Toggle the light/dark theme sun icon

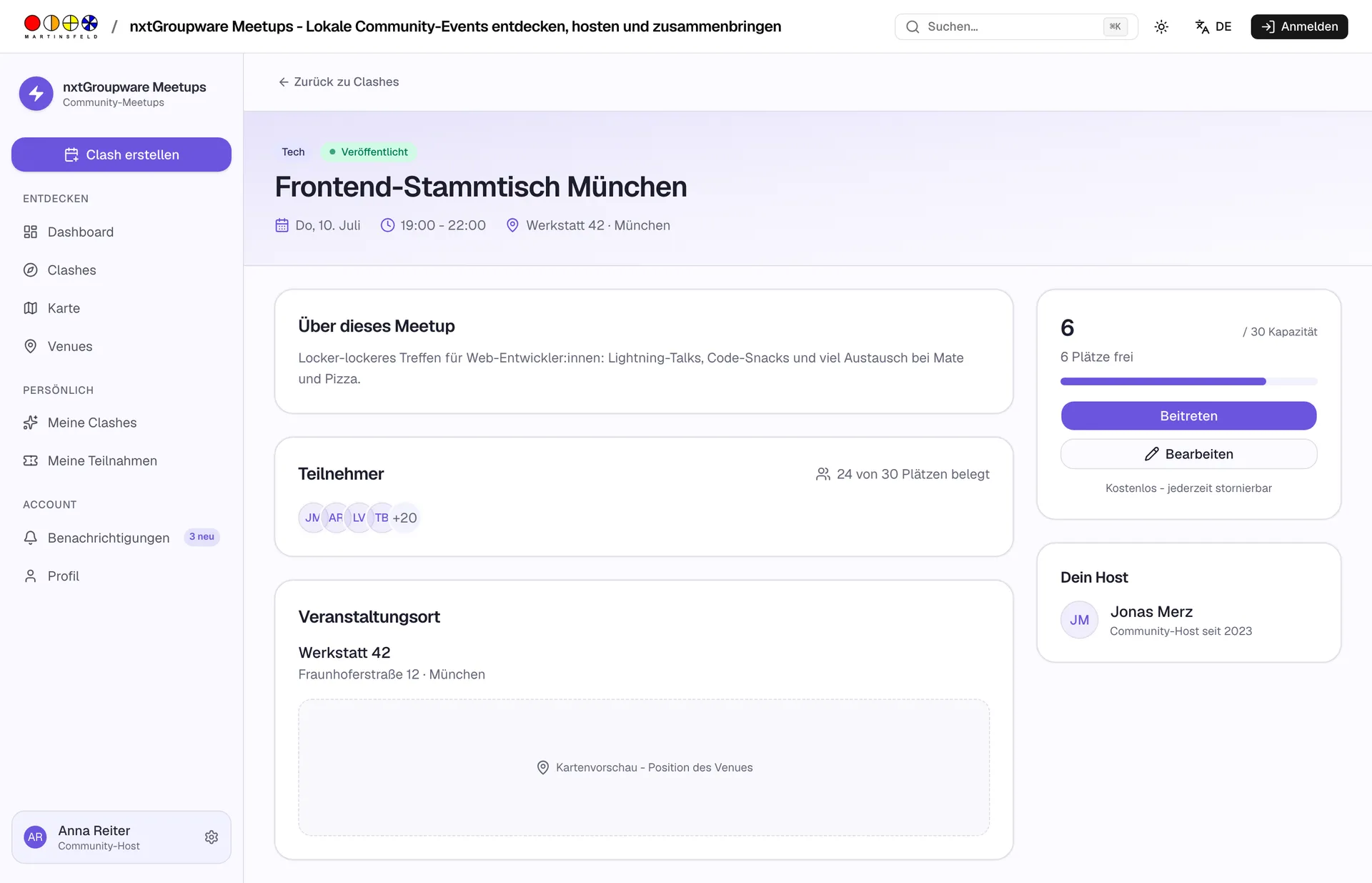coord(1161,26)
